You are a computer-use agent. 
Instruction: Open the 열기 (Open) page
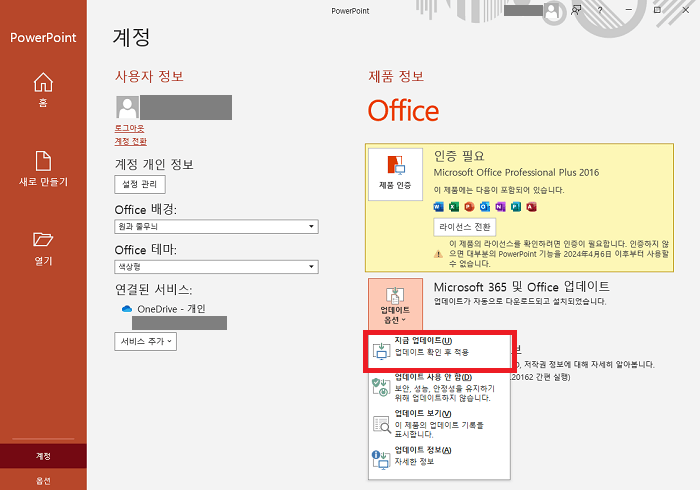pos(43,249)
